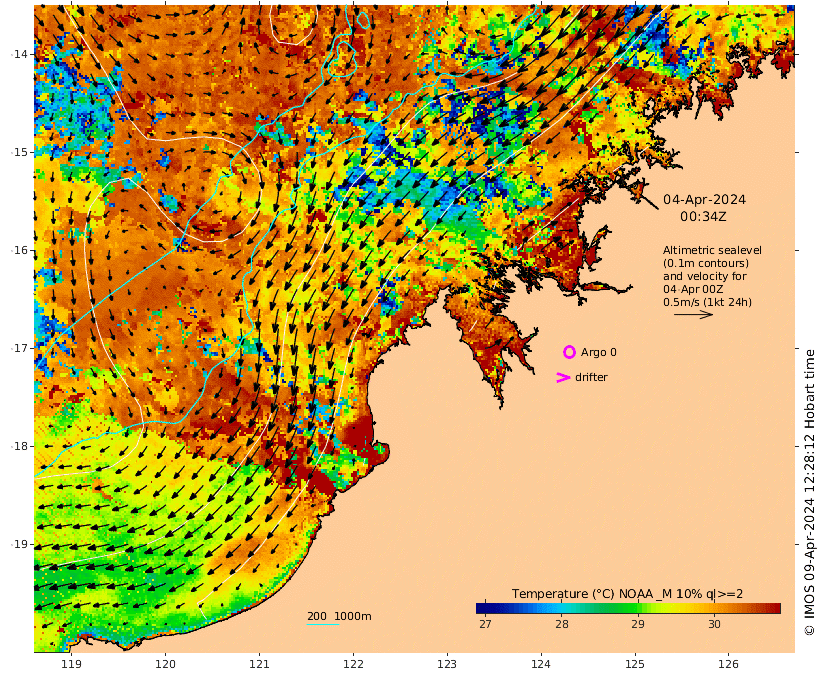Click the '-14' latitude axis label
The height and width of the screenshot is (680, 820).
[x=20, y=54]
